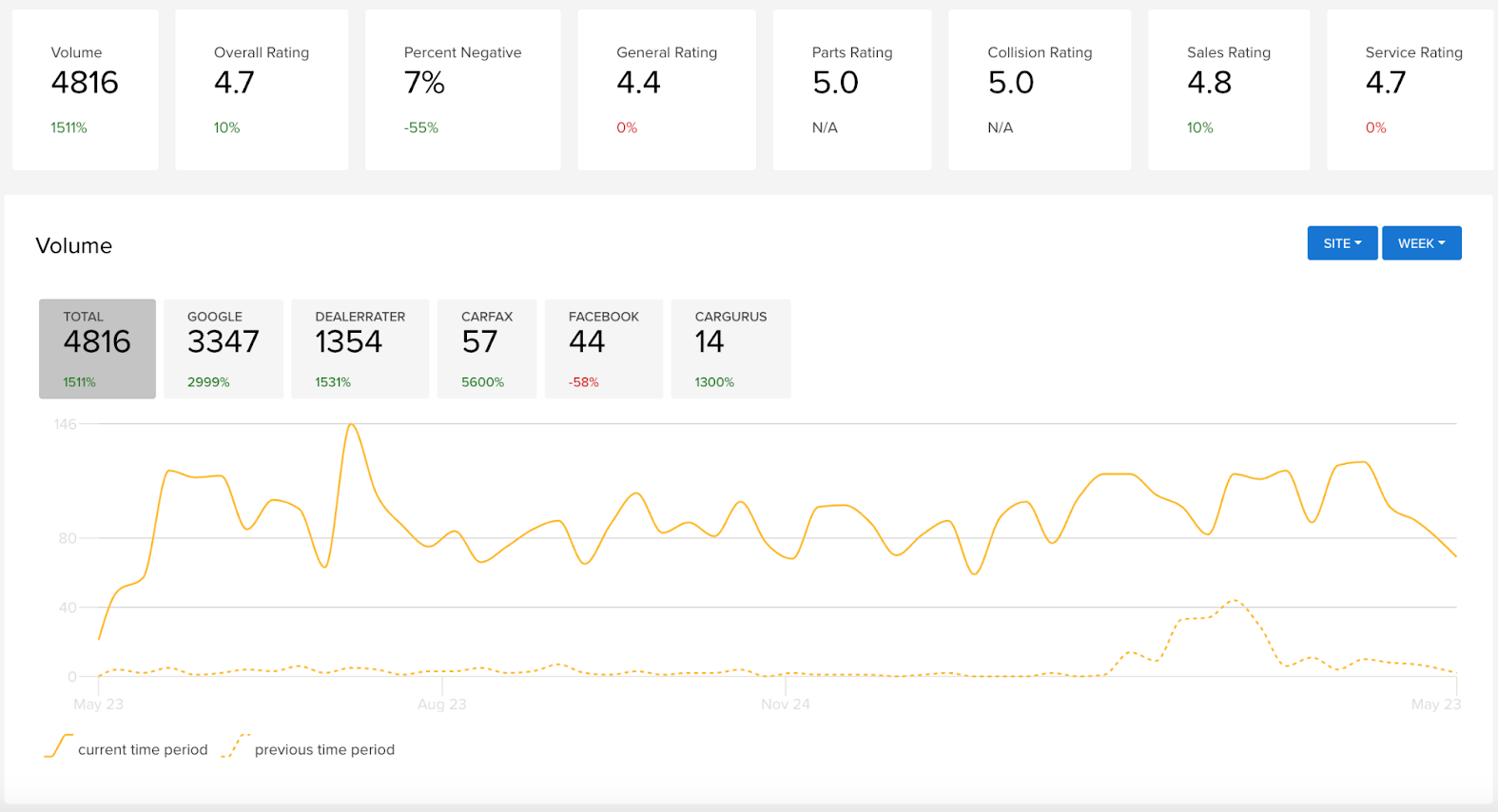Click the General Rating card
The width and height of the screenshot is (1498, 812).
(x=666, y=90)
